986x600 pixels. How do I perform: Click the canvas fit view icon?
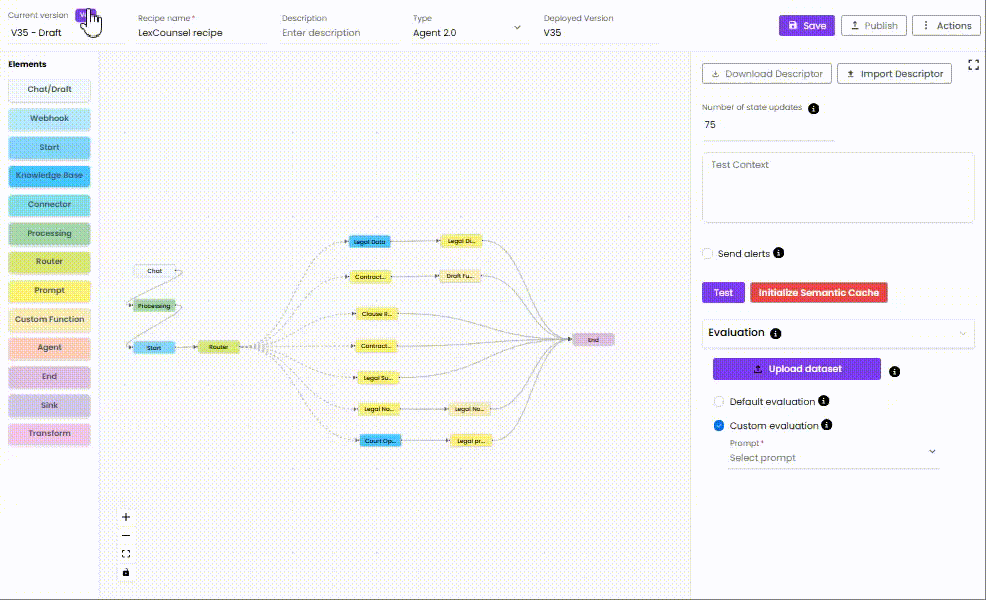point(126,554)
